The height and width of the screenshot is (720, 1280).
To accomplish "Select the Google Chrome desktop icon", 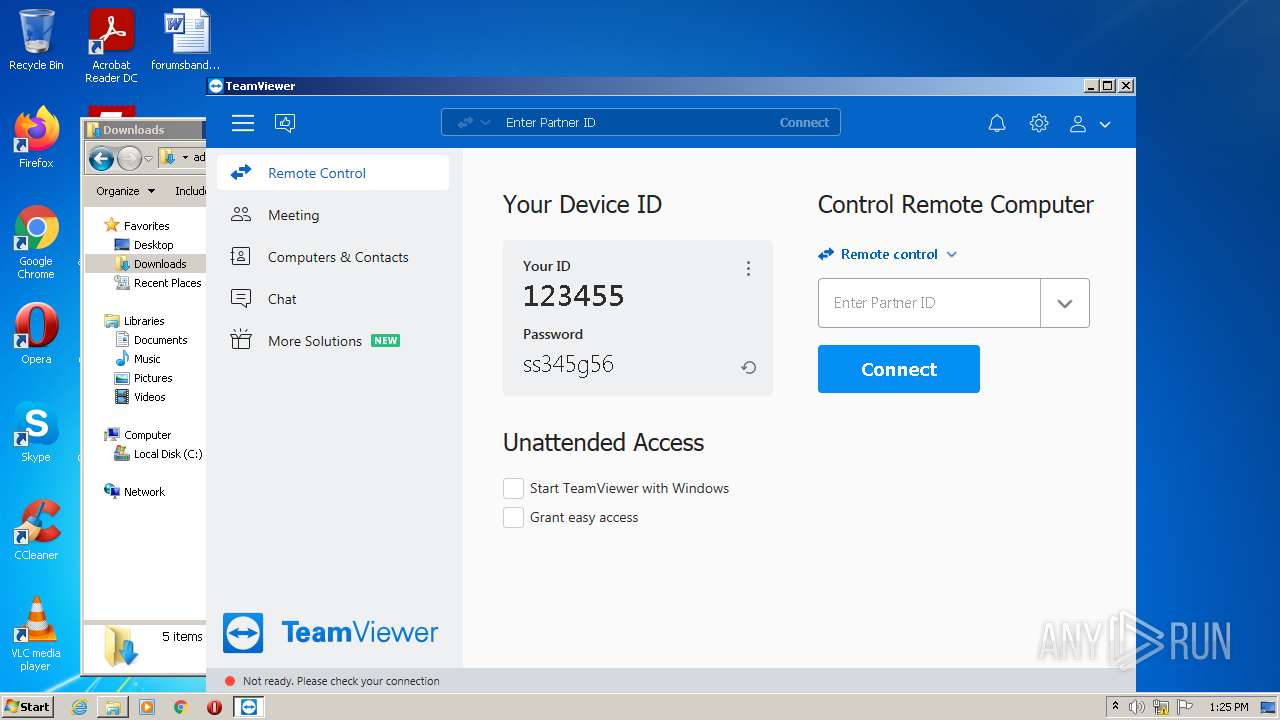I will [36, 243].
